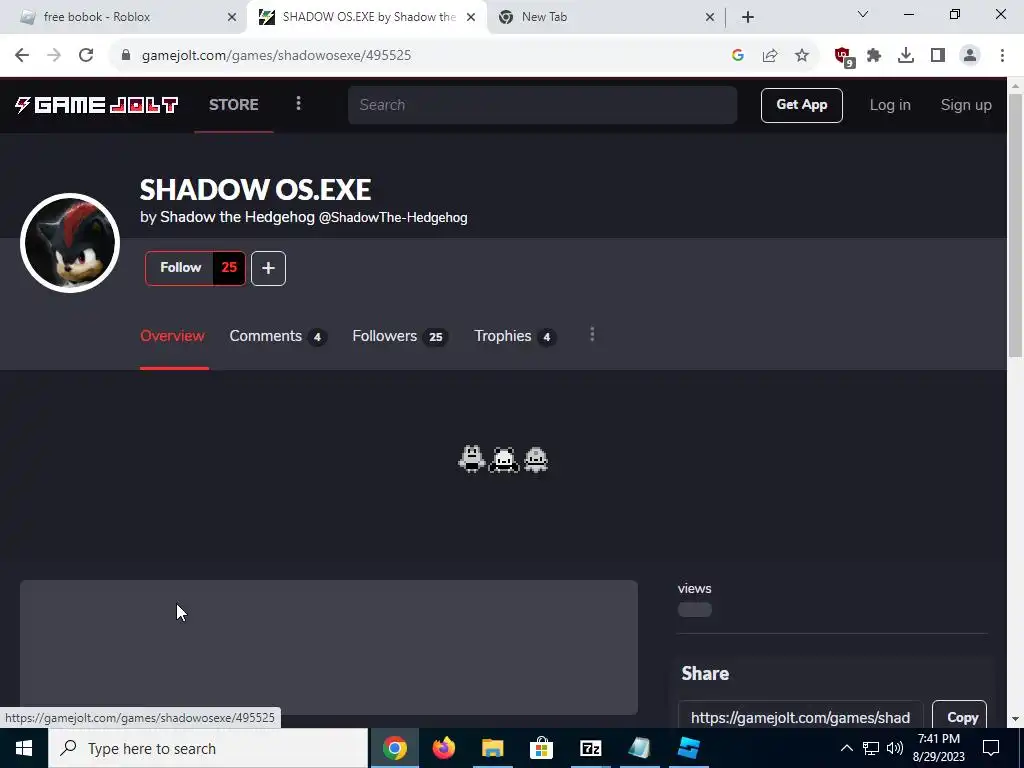Click the taskbar search box
1024x768 pixels.
tap(208, 748)
